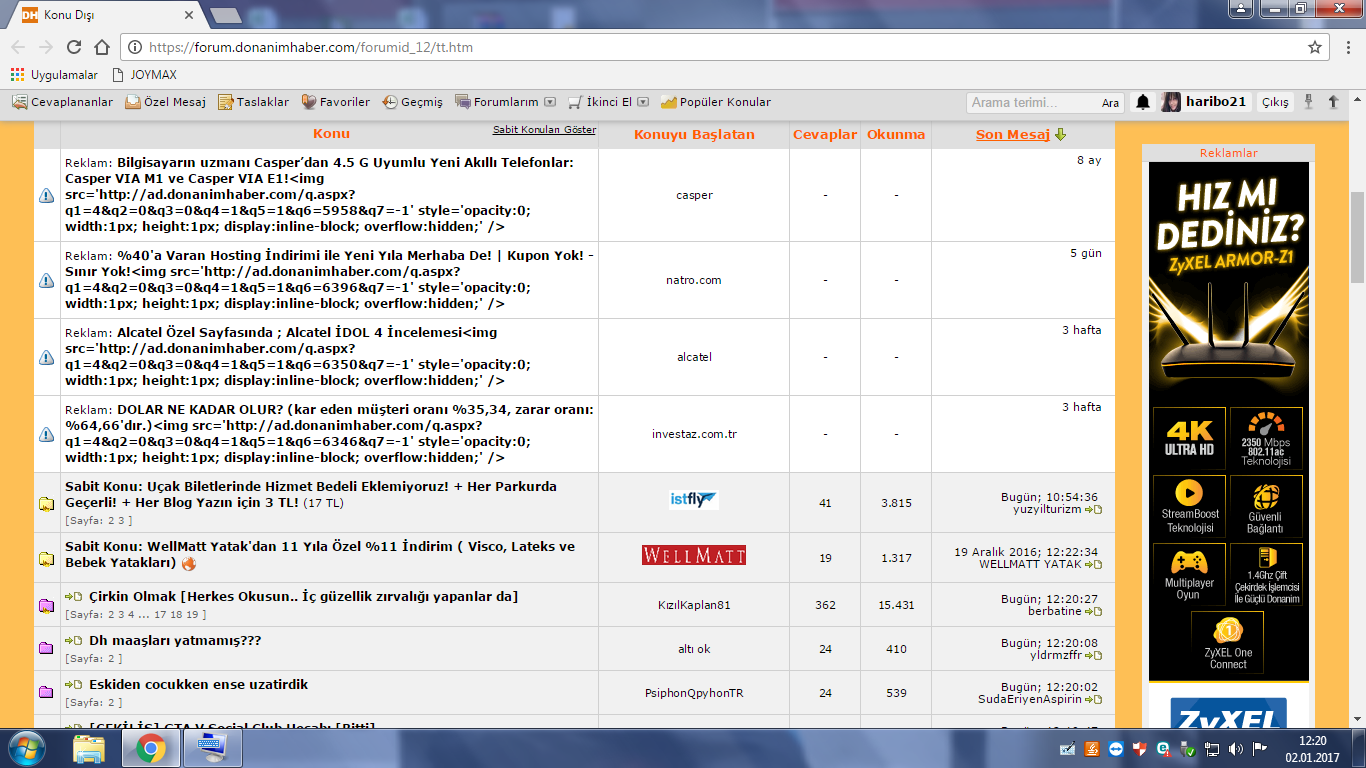Open topic Dh maaşları yatmamış???

pyautogui.click(x=175, y=641)
